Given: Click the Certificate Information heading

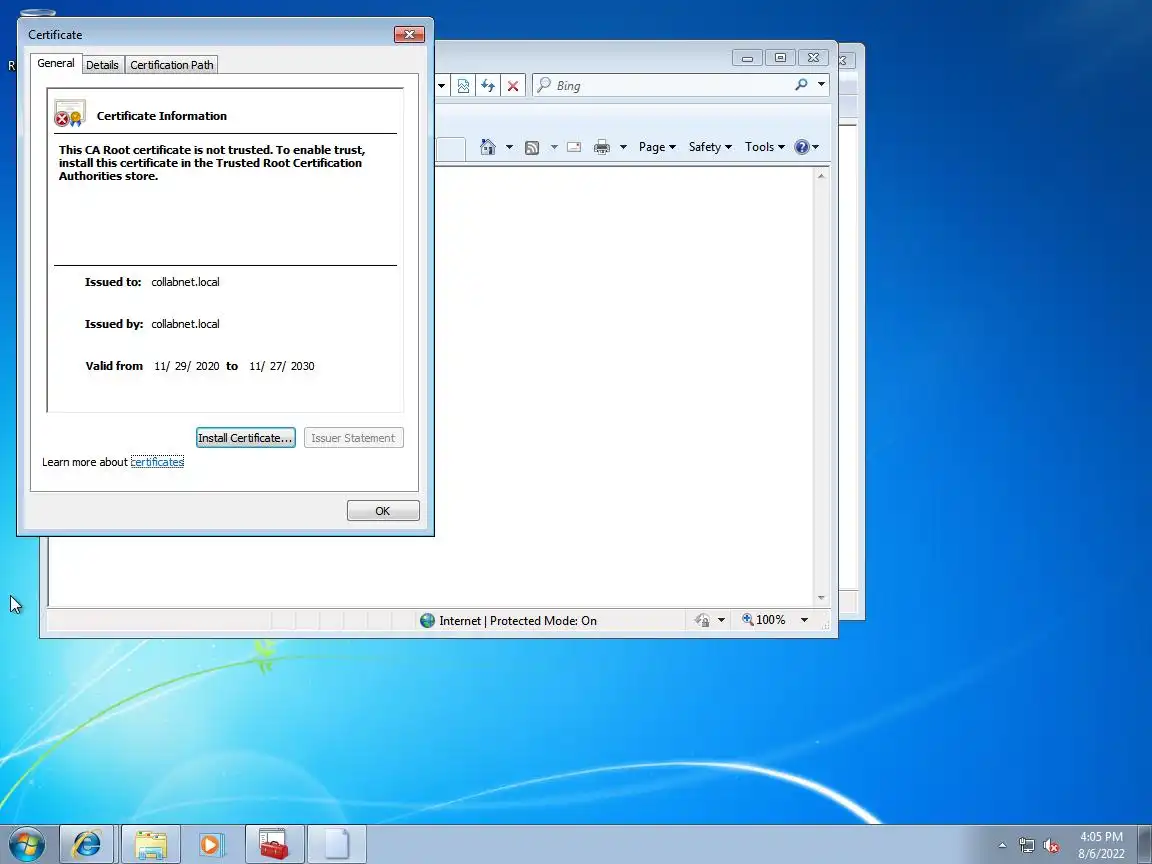Looking at the screenshot, I should pyautogui.click(x=162, y=116).
